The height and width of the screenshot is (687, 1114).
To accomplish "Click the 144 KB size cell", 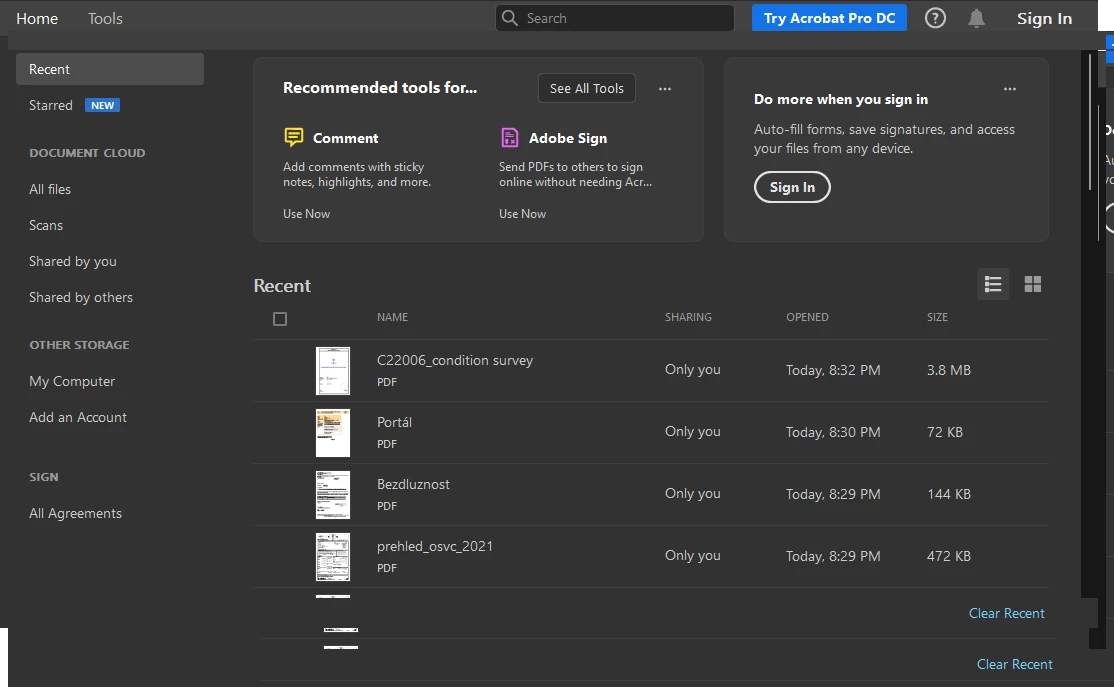I will pyautogui.click(x=948, y=494).
